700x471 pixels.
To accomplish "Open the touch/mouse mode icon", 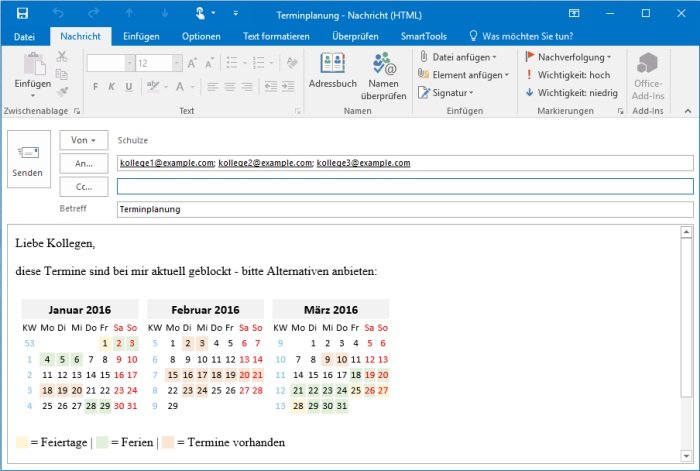I will point(200,13).
